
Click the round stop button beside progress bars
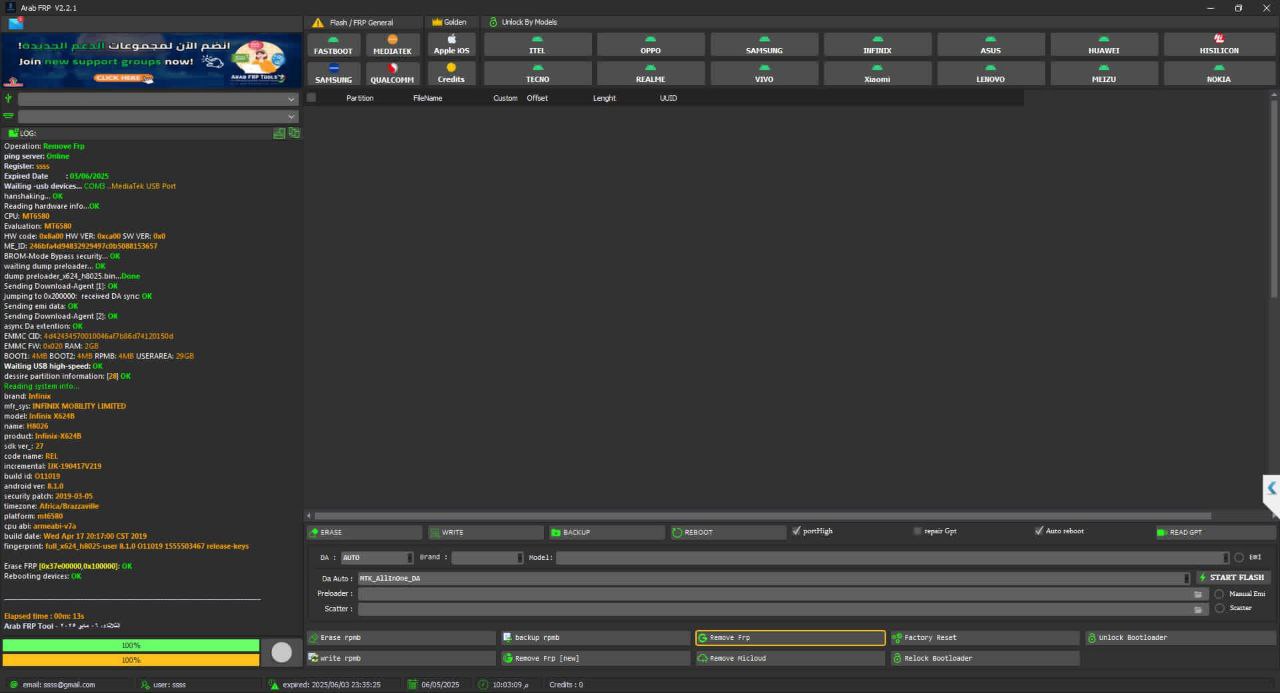click(x=282, y=652)
